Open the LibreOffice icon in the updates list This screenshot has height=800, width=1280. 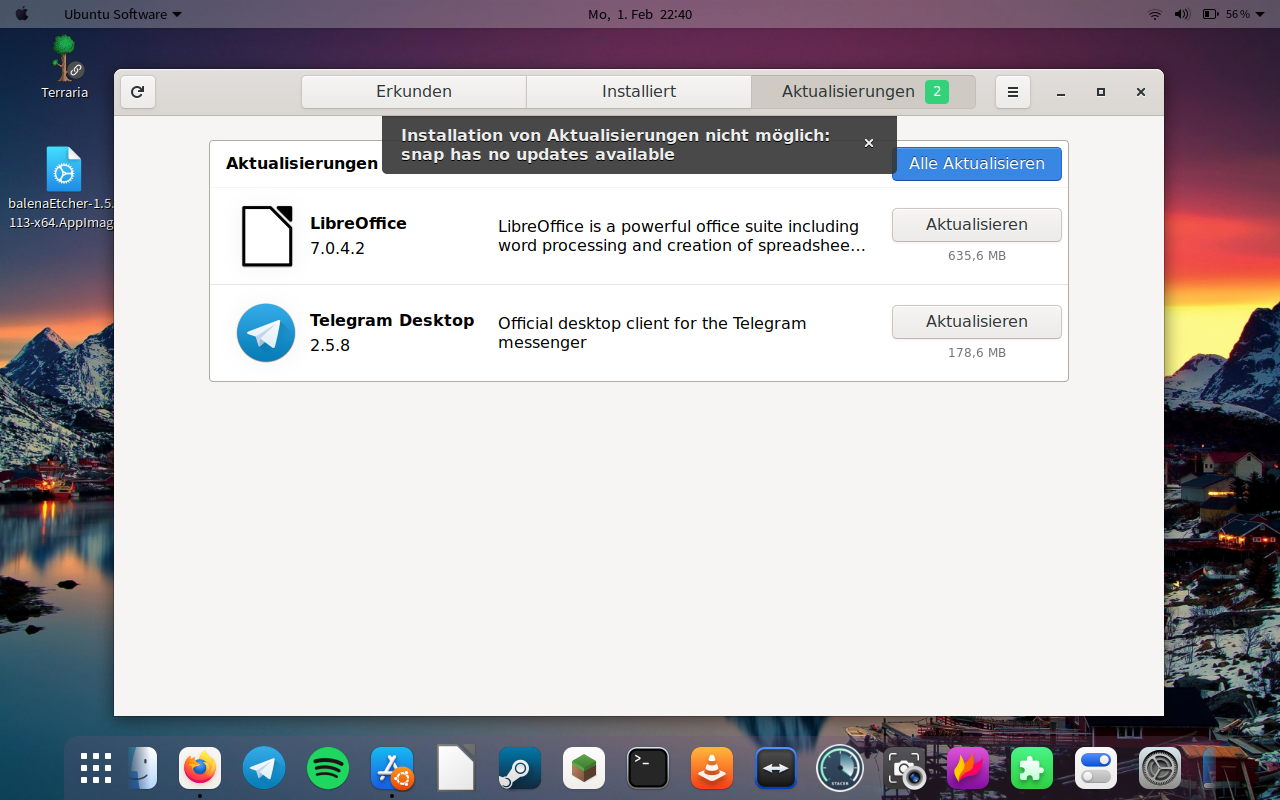tap(267, 236)
